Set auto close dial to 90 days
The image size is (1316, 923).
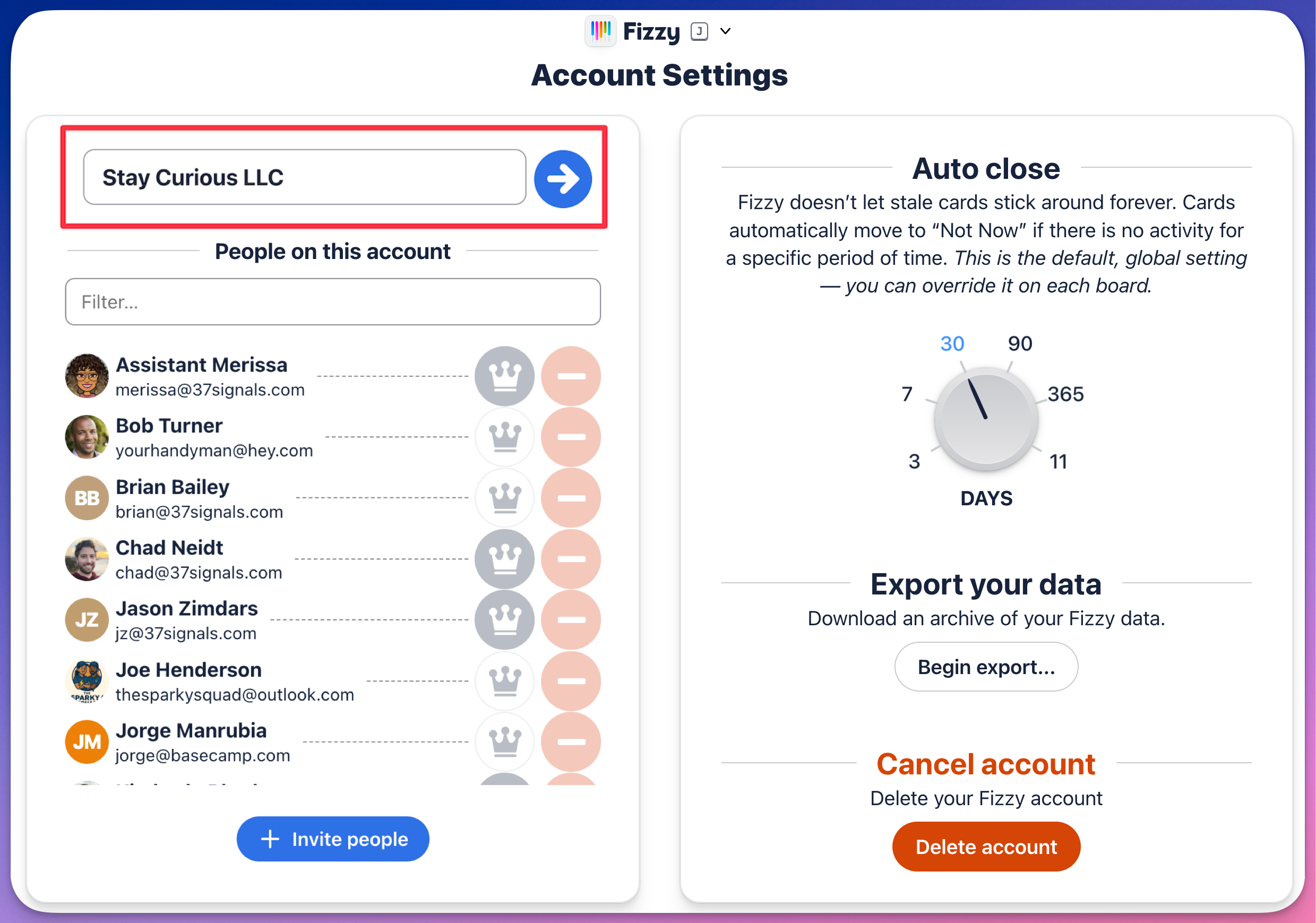point(1020,344)
